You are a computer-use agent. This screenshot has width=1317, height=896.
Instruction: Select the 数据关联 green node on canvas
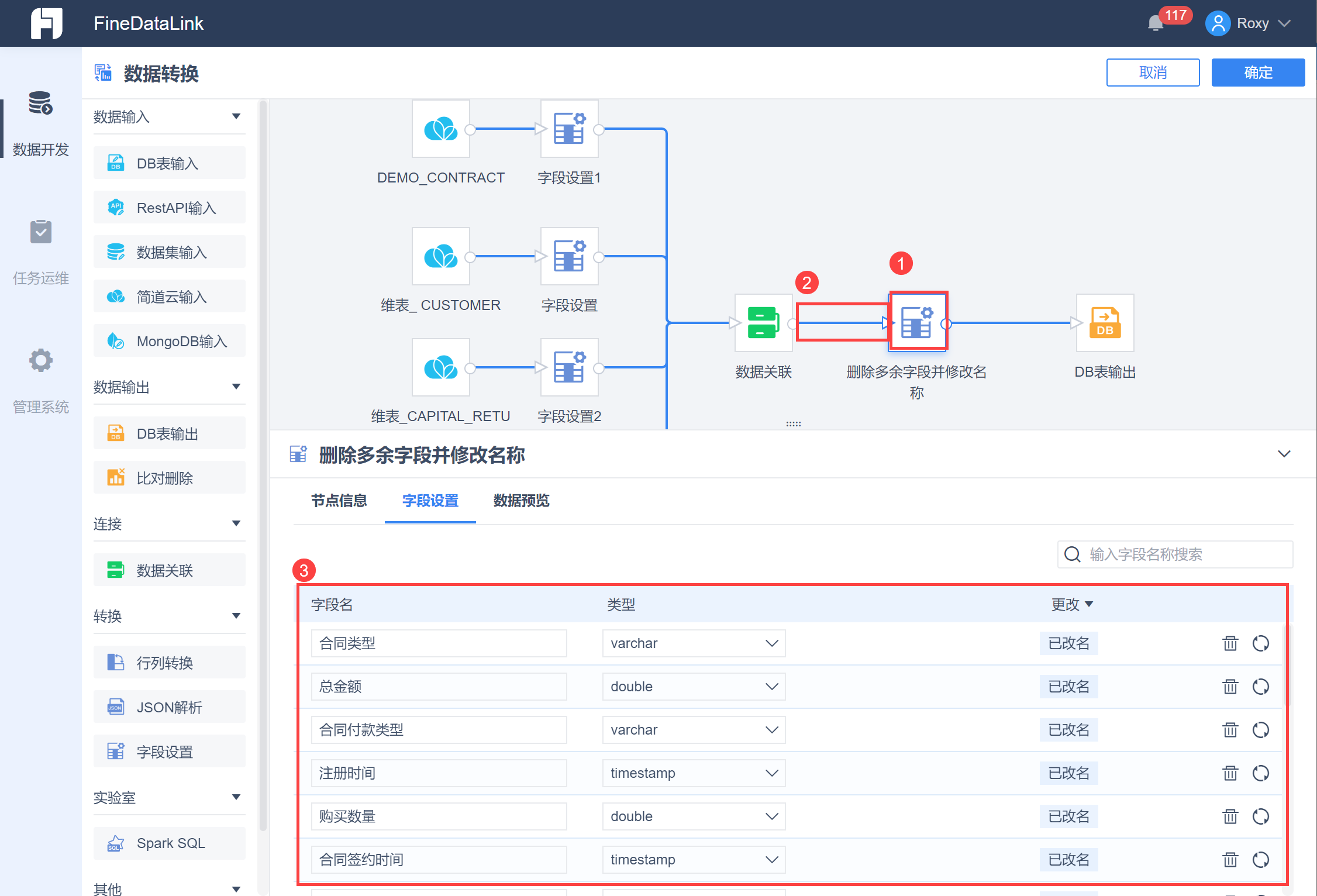coord(763,323)
